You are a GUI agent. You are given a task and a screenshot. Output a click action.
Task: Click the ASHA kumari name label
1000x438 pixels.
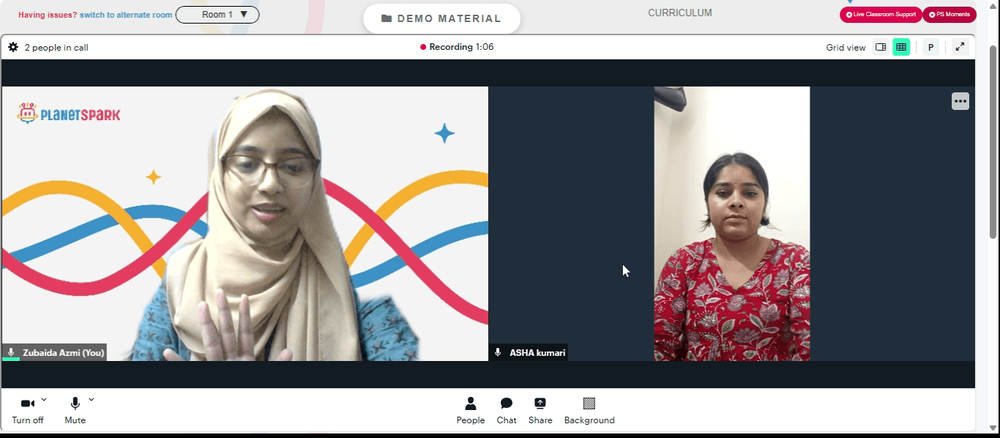pos(529,353)
